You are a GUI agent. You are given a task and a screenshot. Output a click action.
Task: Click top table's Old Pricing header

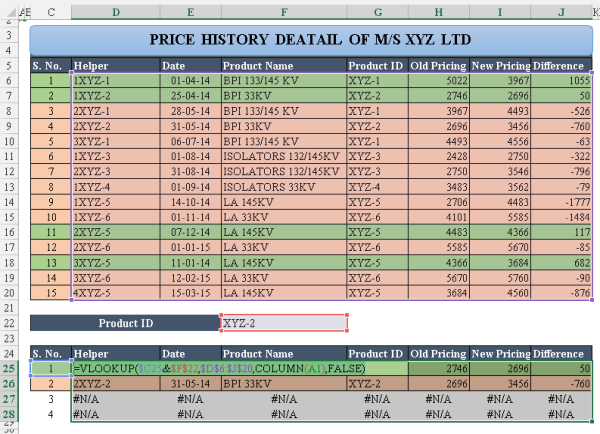[x=438, y=65]
